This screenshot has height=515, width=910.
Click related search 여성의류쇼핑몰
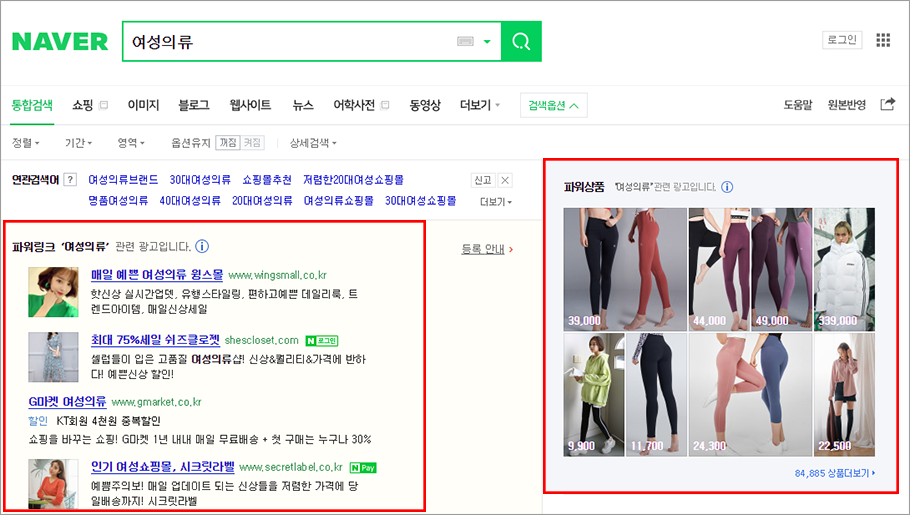coord(339,201)
